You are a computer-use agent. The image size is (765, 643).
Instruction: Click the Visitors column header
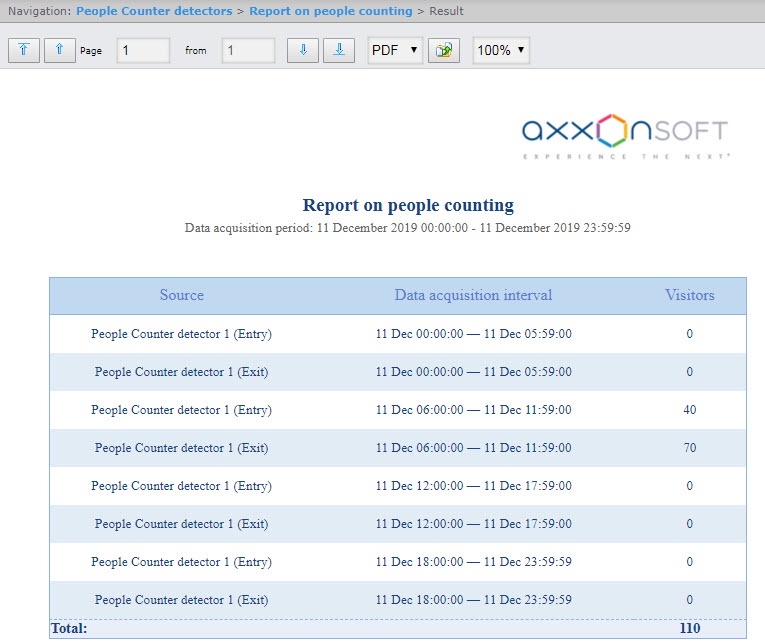689,295
